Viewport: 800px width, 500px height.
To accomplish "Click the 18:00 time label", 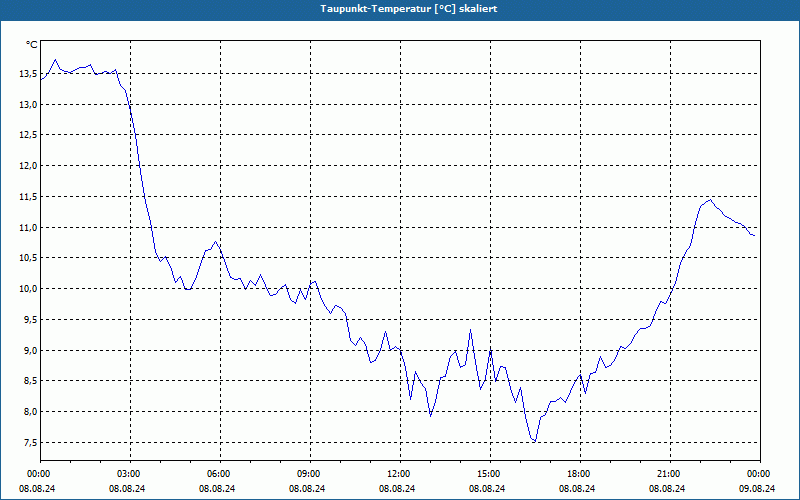I will [577, 474].
